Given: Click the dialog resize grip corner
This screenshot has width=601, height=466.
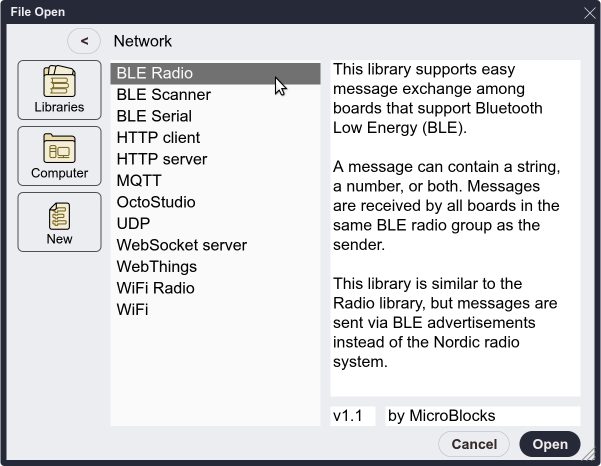Looking at the screenshot, I should click(x=588, y=454).
